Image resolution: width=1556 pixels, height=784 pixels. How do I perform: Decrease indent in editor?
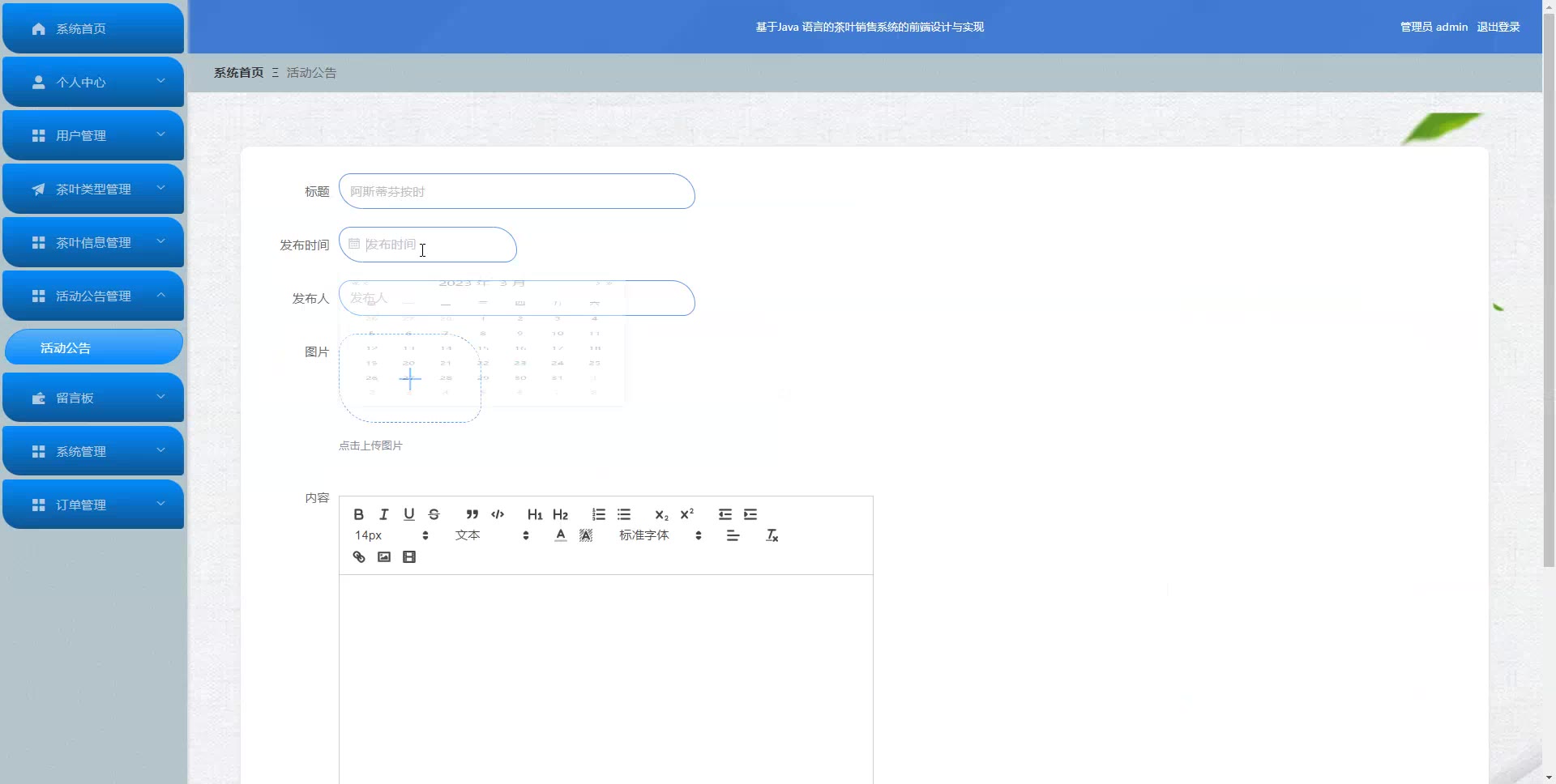(x=725, y=514)
